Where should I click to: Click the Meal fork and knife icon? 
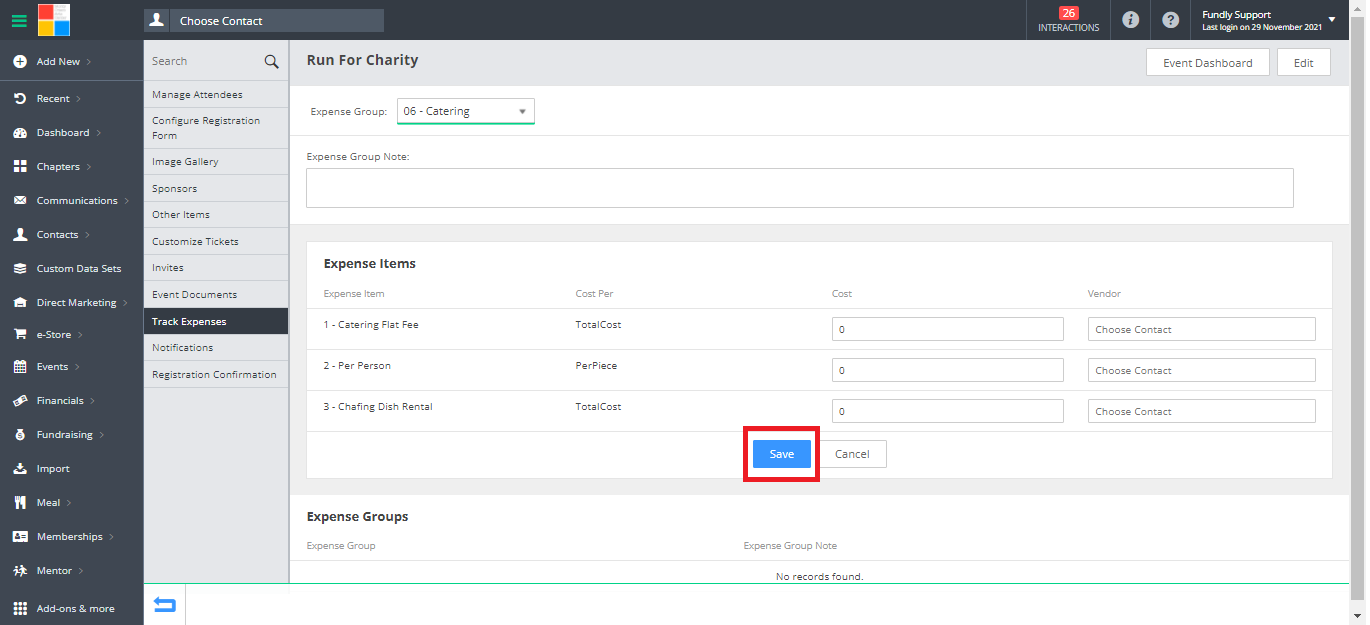tap(20, 503)
